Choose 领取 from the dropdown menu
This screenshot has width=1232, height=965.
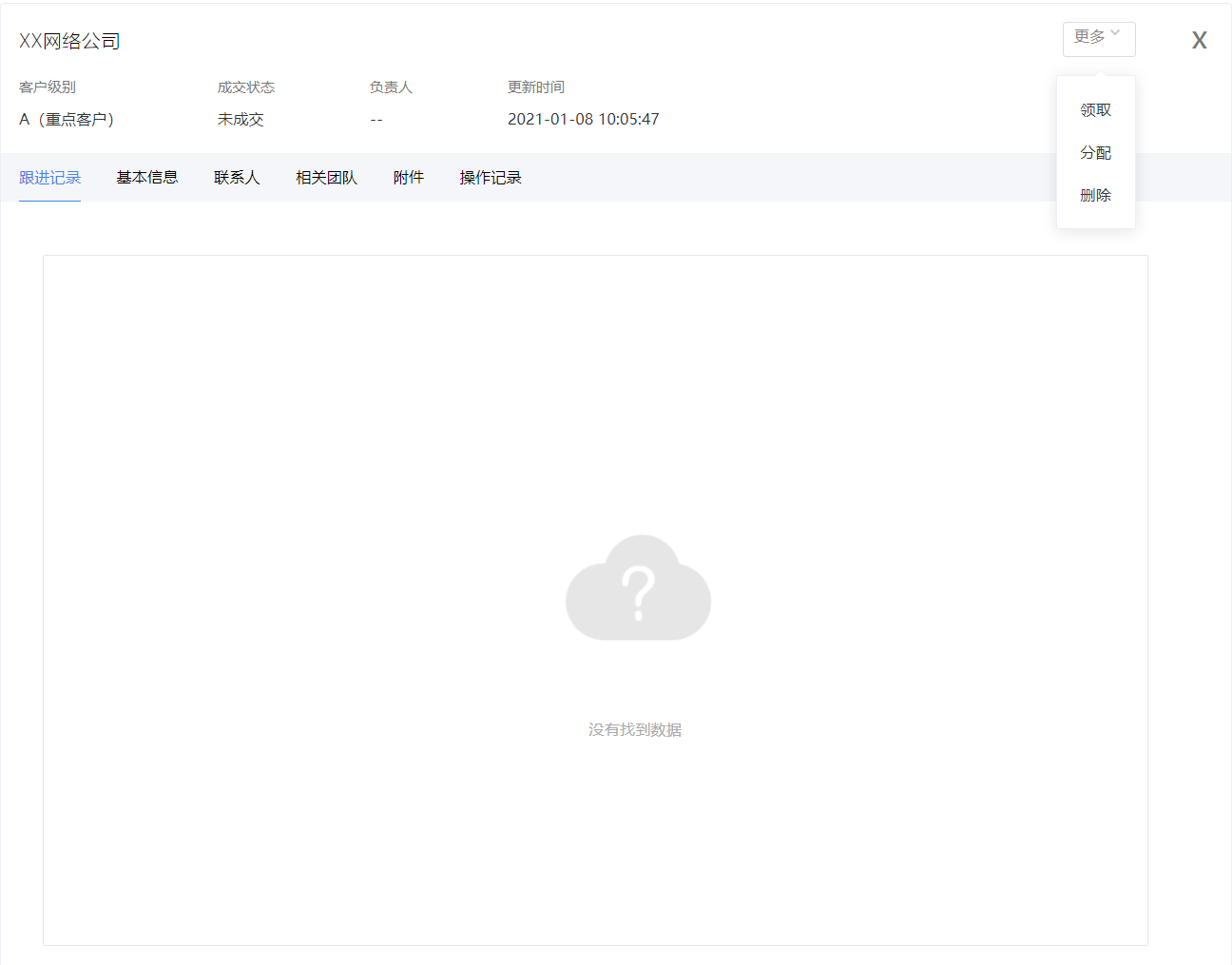[x=1095, y=110]
